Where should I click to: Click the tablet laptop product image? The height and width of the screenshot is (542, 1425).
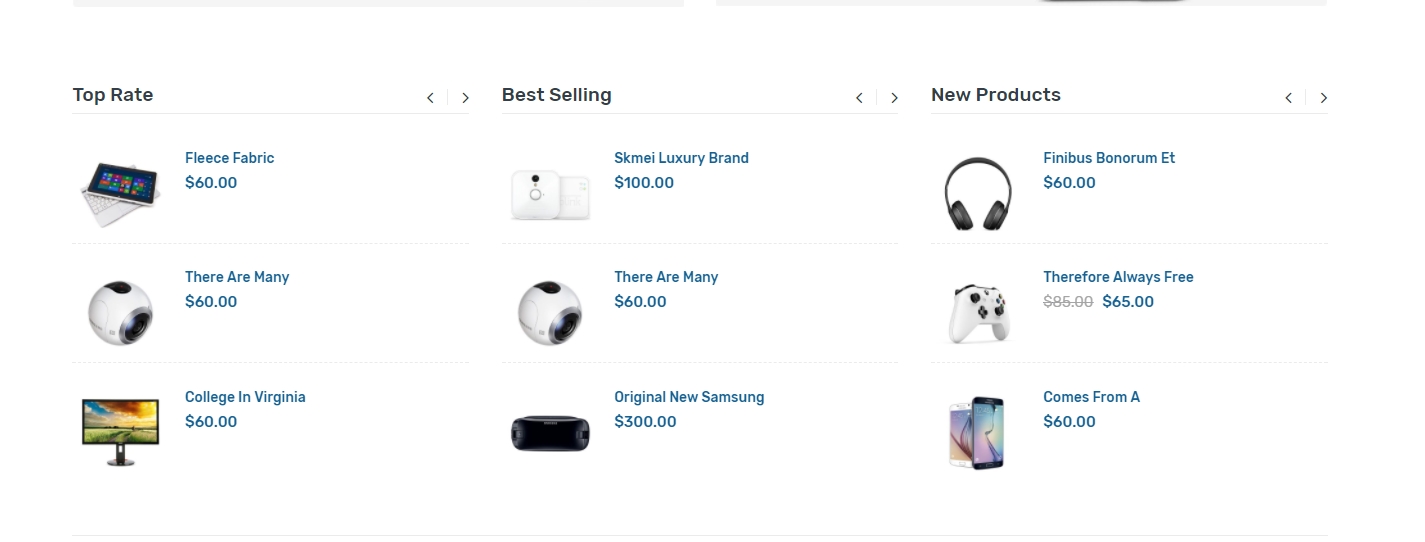tap(121, 192)
